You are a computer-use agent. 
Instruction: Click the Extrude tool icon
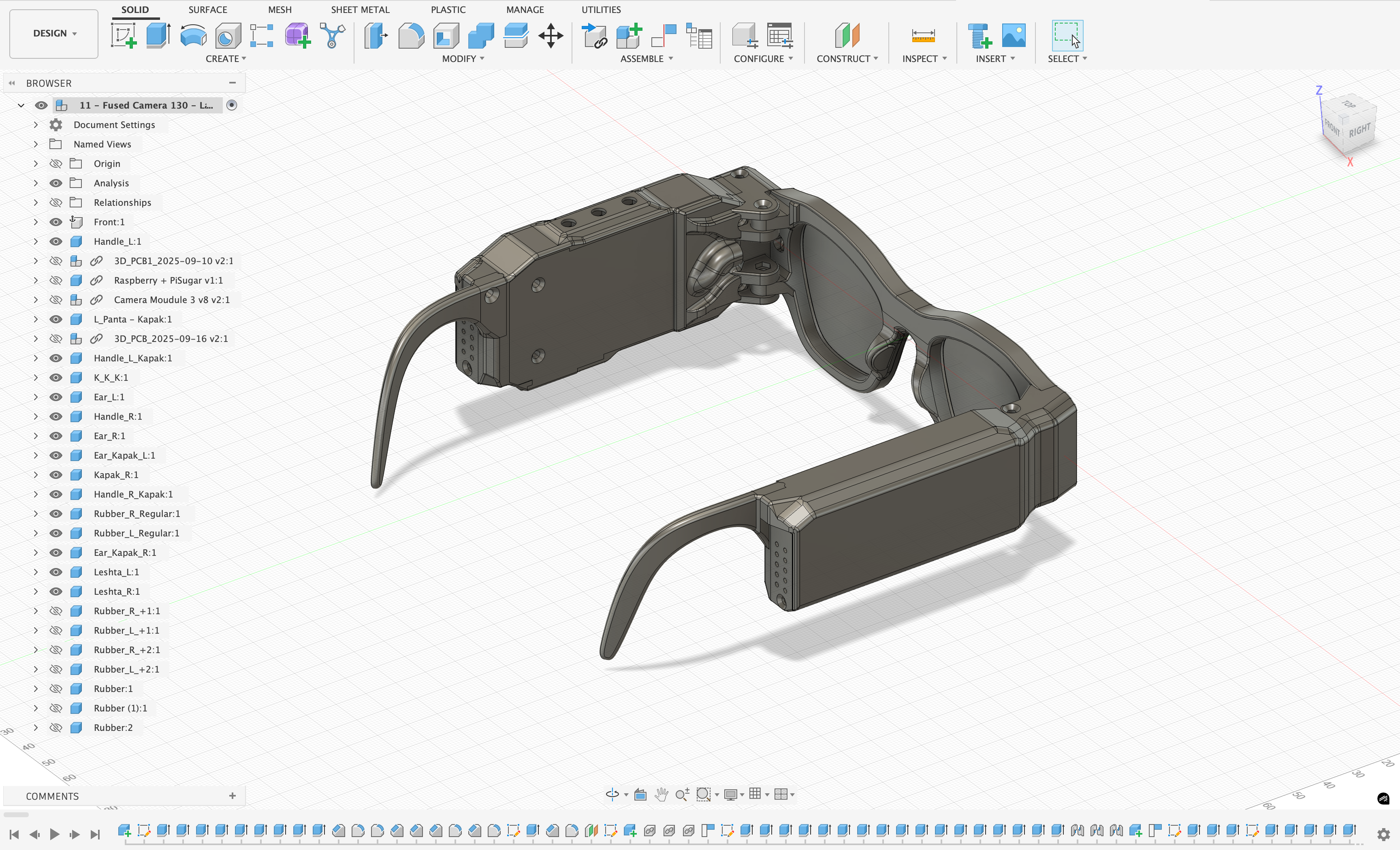(x=158, y=35)
